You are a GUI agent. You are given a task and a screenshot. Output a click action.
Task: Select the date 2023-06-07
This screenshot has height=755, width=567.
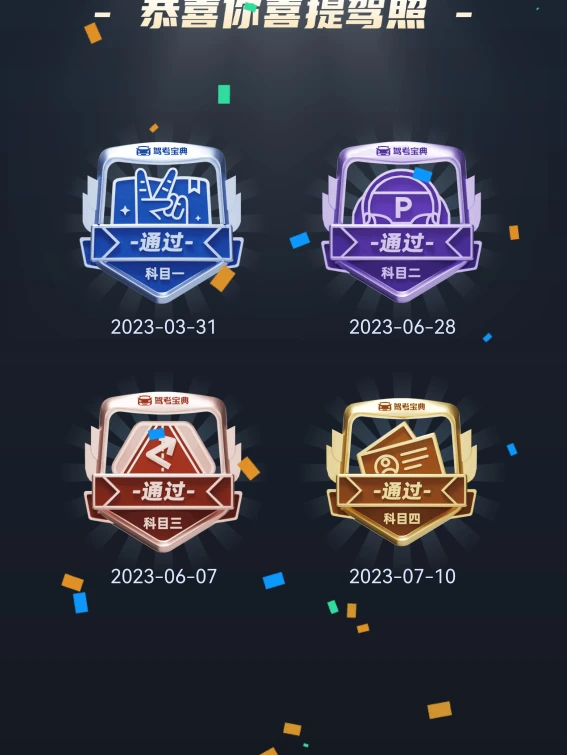pyautogui.click(x=164, y=576)
